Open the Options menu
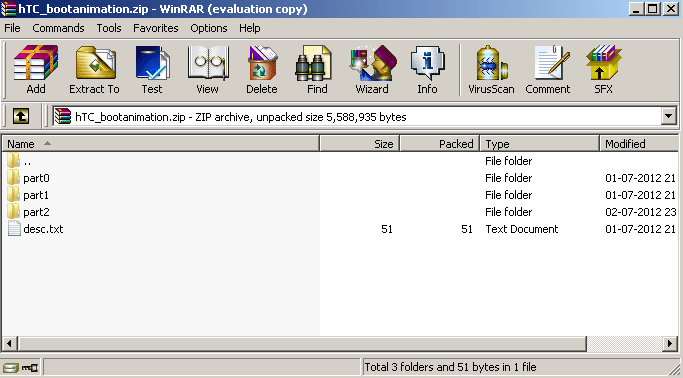 pyautogui.click(x=209, y=28)
